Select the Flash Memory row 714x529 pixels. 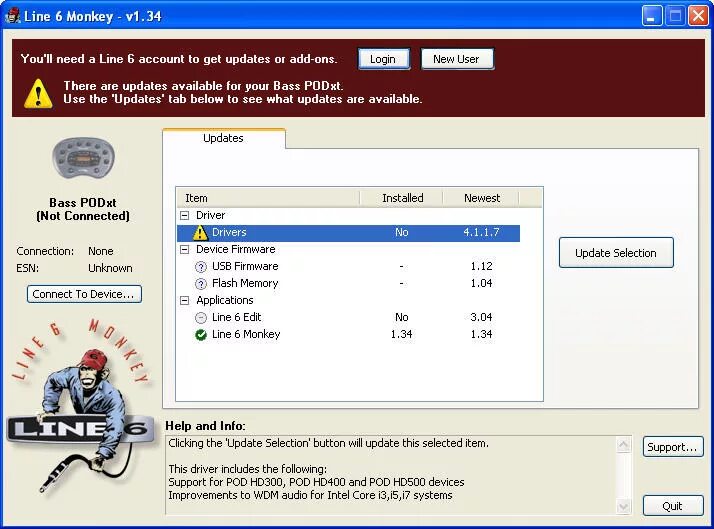click(x=348, y=283)
